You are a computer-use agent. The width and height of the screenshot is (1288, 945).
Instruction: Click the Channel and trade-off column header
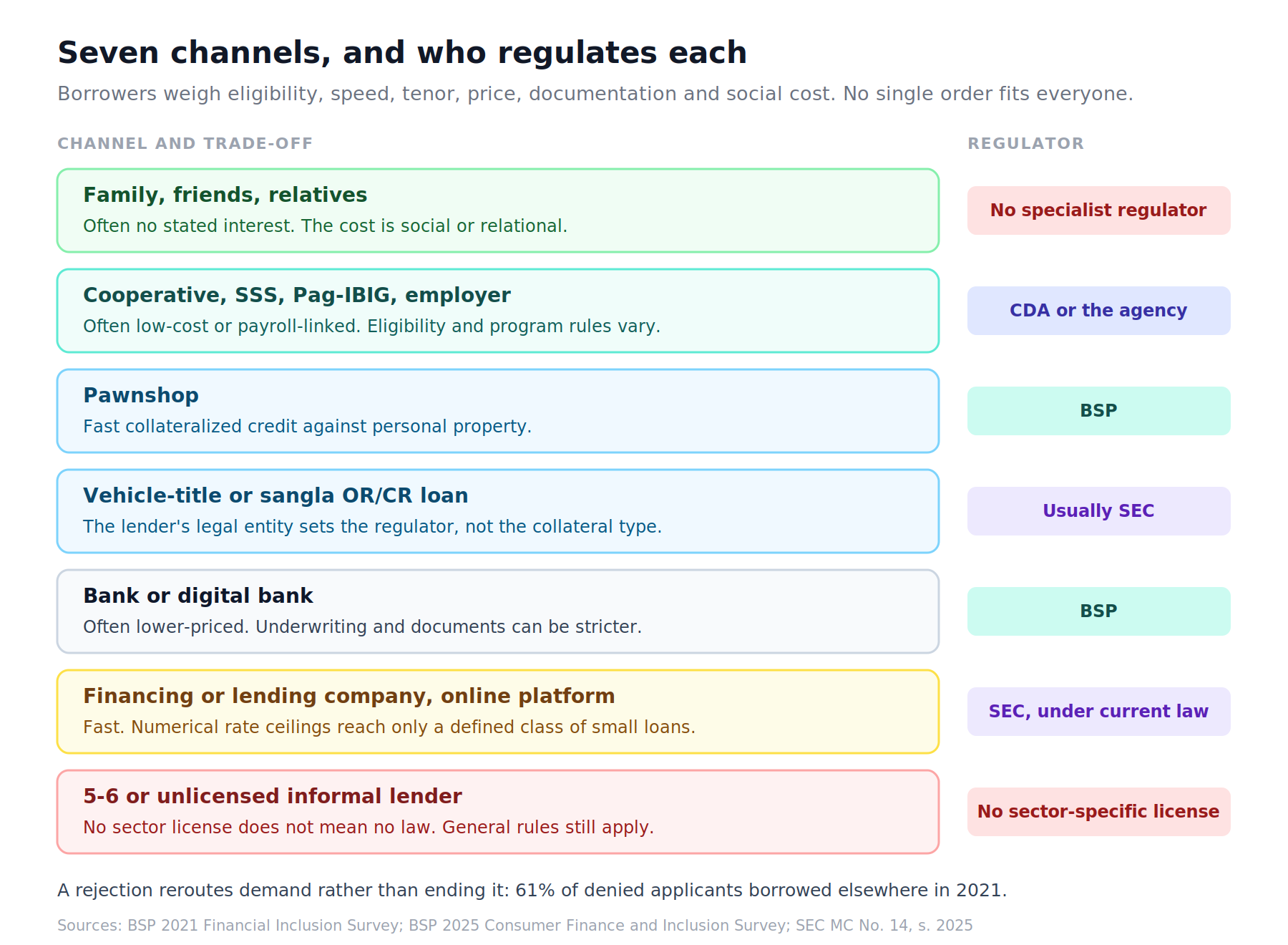185,144
